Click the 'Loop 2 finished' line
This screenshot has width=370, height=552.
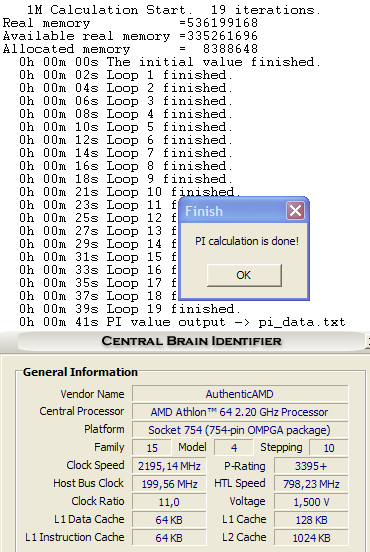click(x=126, y=88)
